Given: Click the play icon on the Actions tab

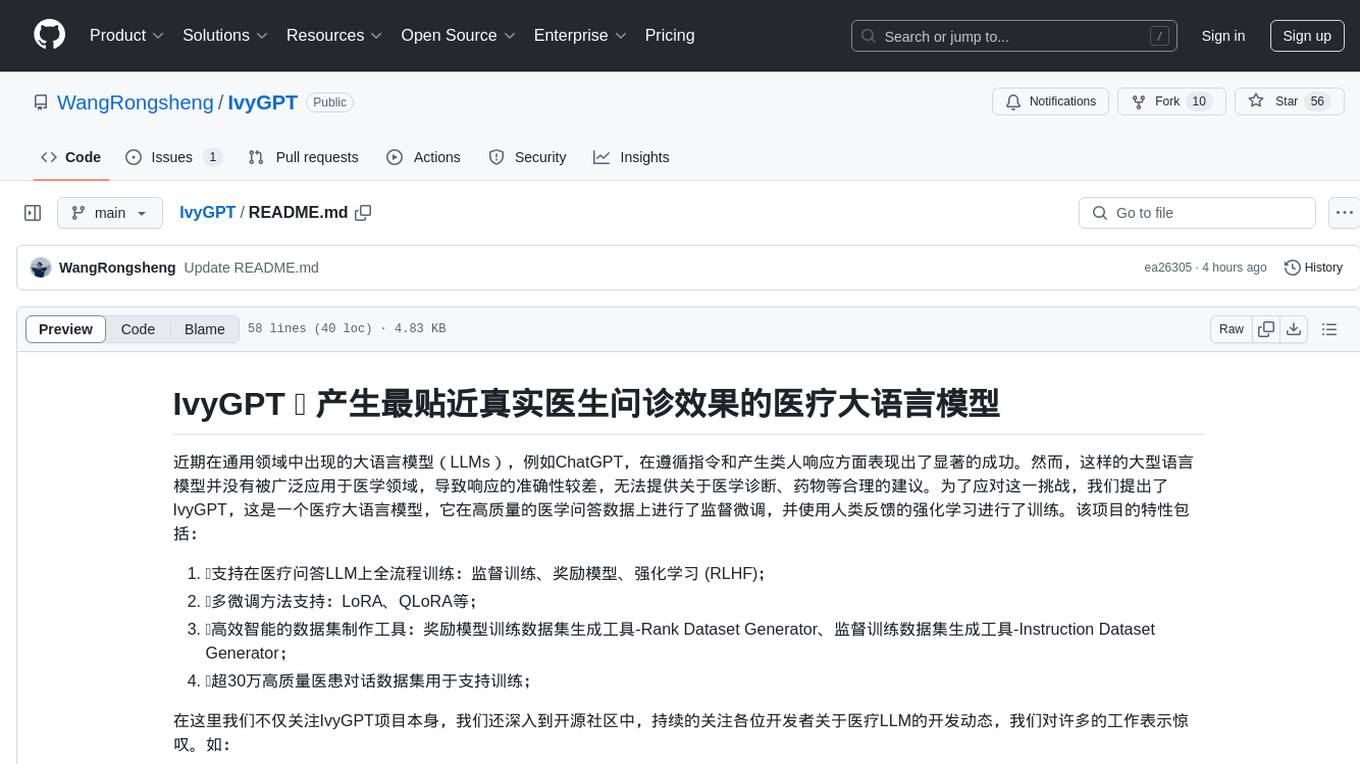Looking at the screenshot, I should tap(395, 157).
